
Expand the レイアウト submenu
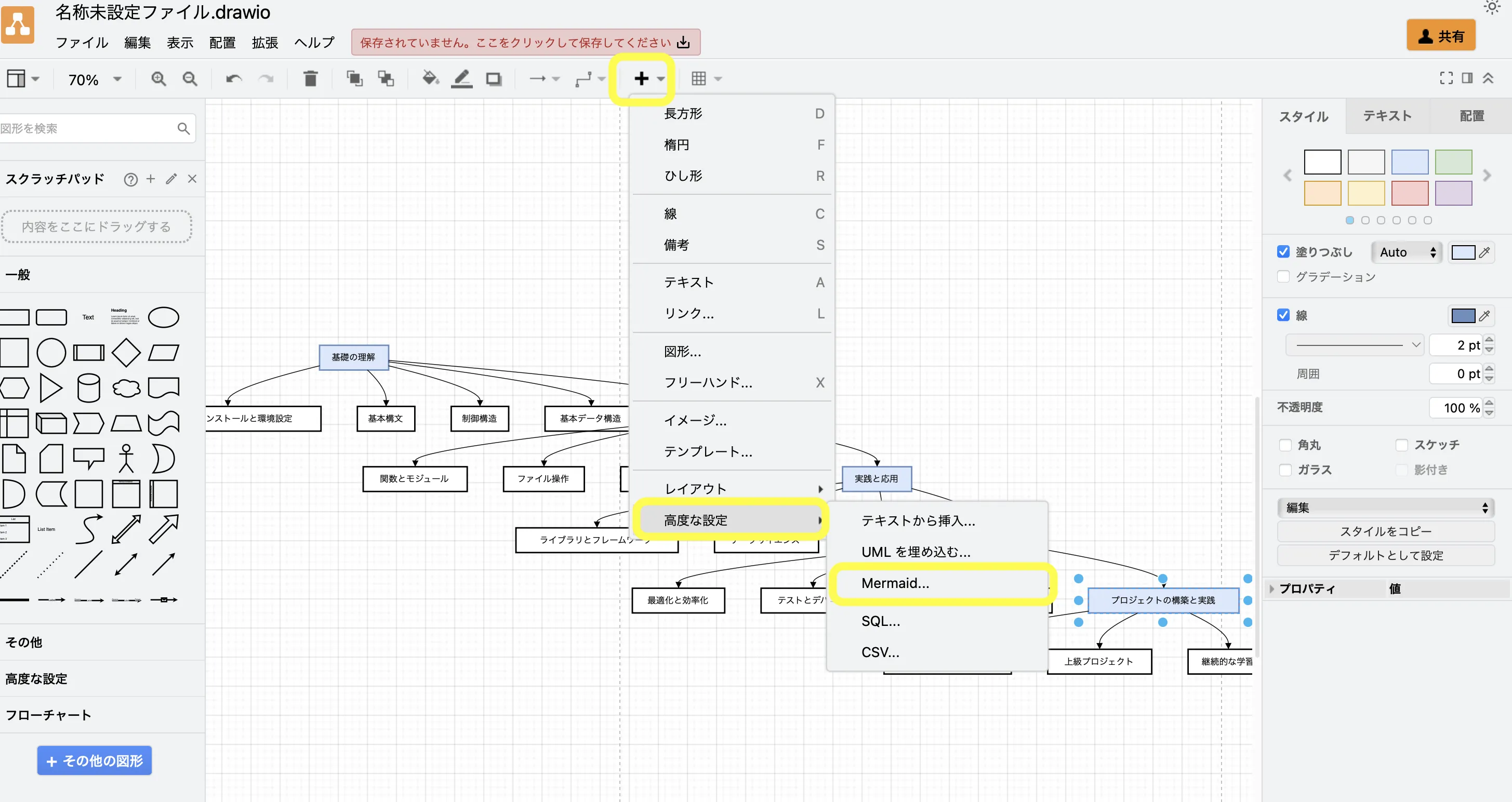pos(732,489)
